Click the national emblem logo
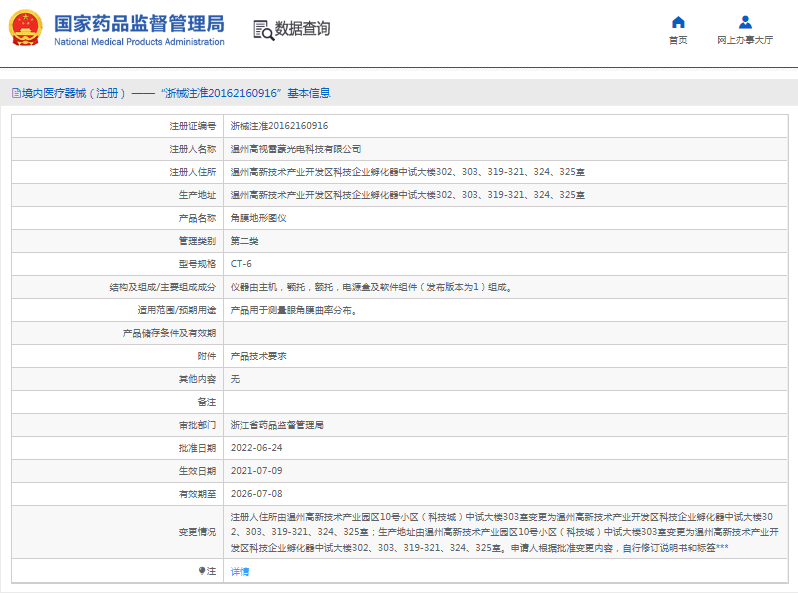The image size is (798, 593). pos(26,28)
